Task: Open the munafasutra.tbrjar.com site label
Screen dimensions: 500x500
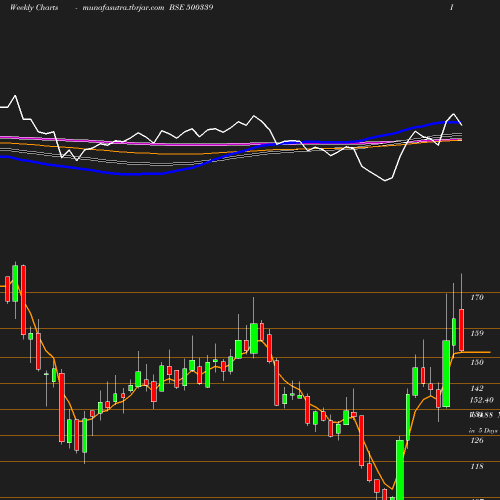Action: 123,7
